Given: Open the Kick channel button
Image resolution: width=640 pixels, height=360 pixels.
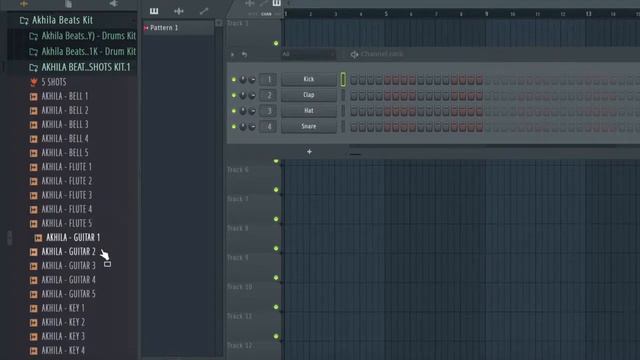Looking at the screenshot, I should 309,79.
